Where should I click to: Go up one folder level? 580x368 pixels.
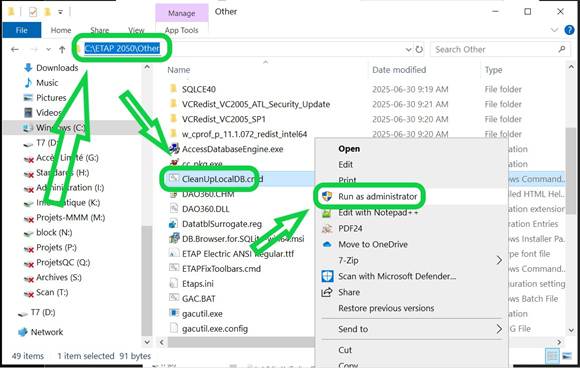pos(62,49)
